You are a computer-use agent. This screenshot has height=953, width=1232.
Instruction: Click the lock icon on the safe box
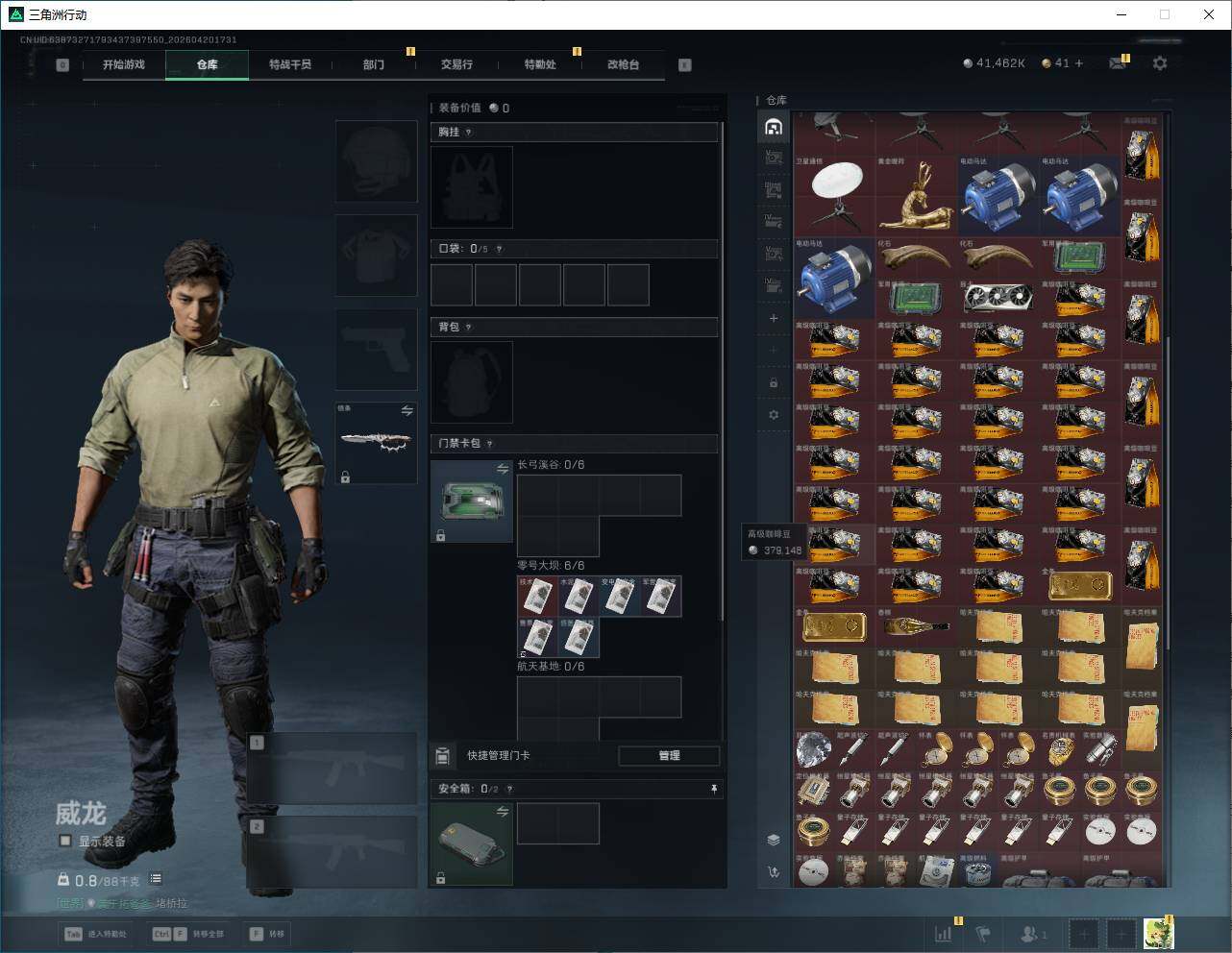point(440,878)
